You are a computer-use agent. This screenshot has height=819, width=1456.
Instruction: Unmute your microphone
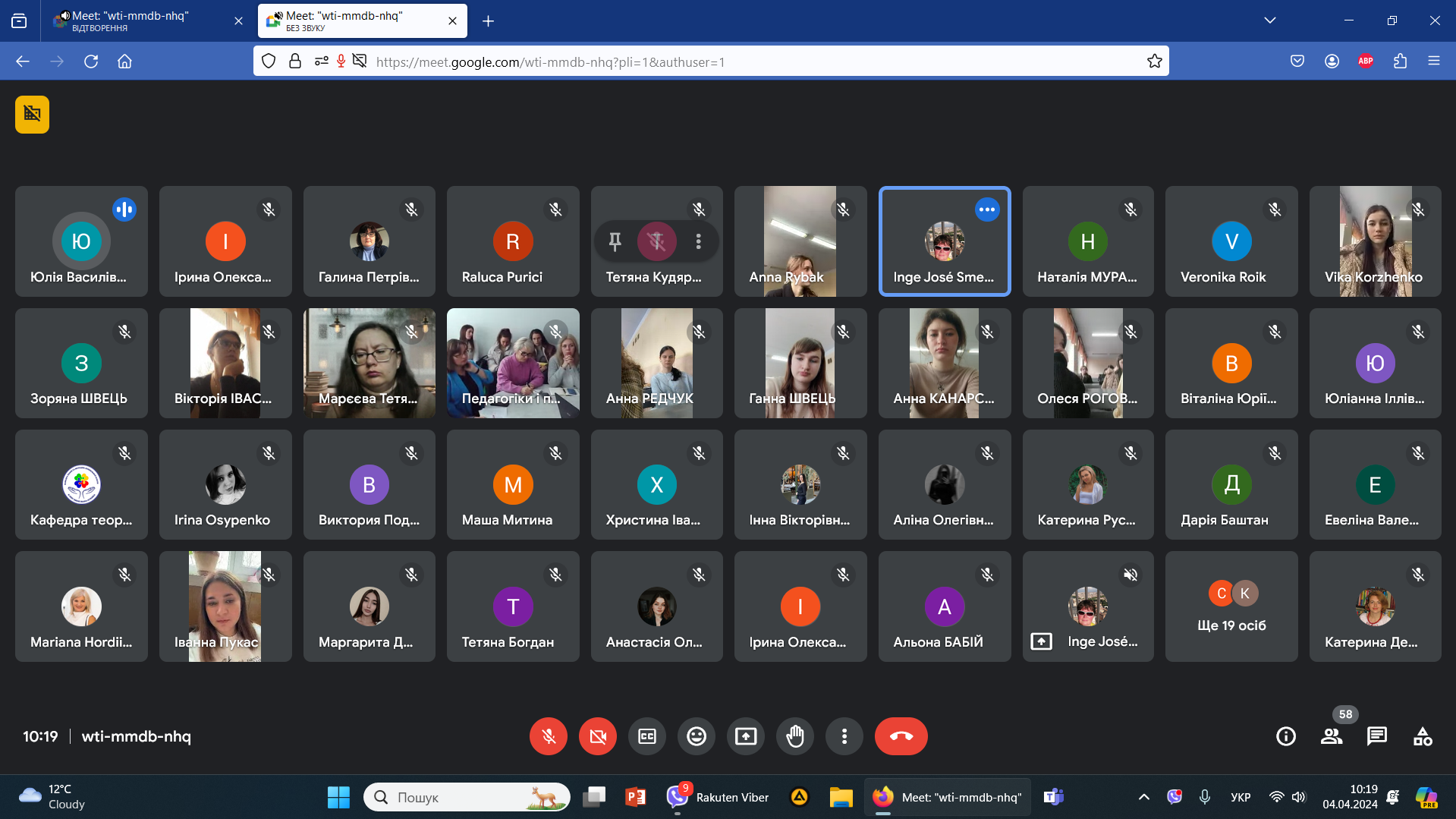[x=549, y=736]
